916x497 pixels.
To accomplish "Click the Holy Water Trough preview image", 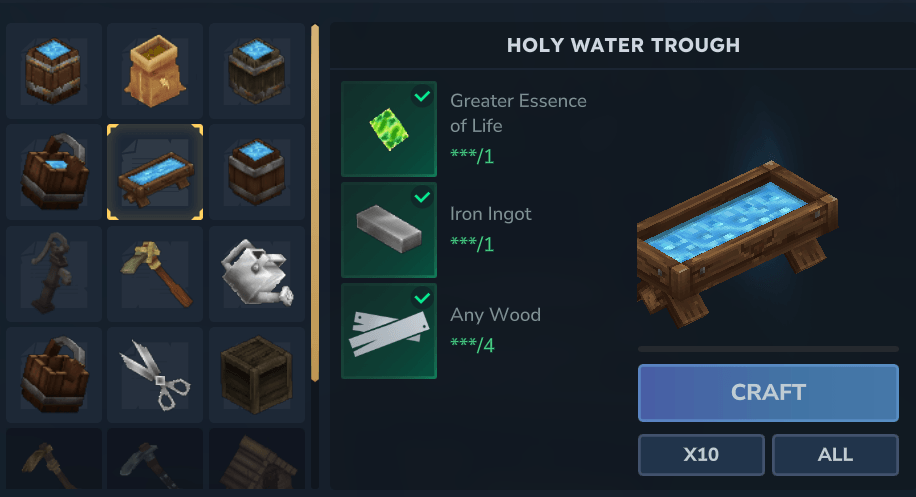I will (x=737, y=244).
